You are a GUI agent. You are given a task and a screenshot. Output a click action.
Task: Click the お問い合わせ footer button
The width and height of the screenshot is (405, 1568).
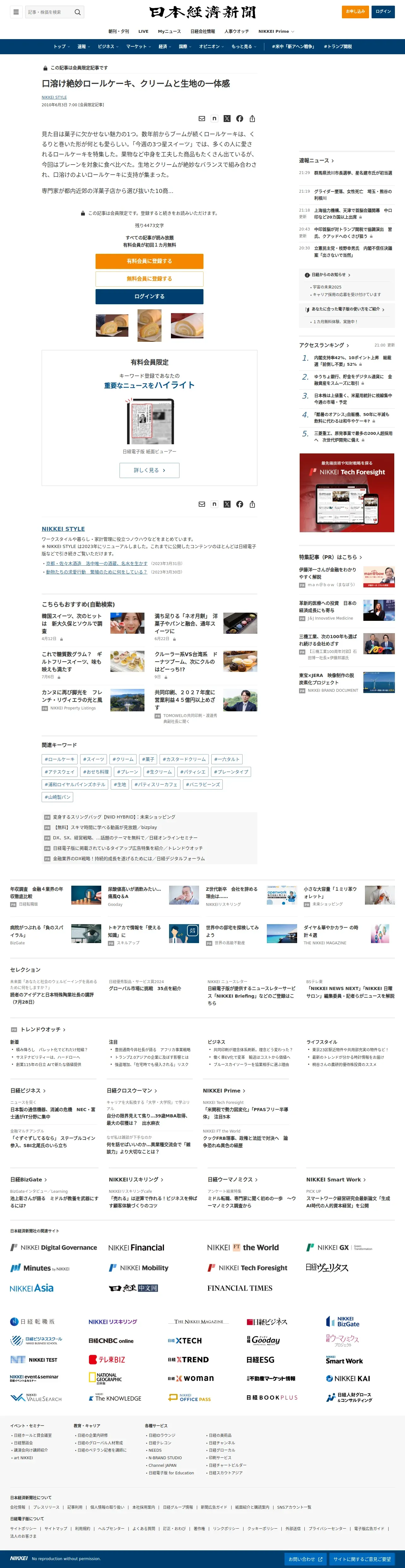pyautogui.click(x=306, y=1559)
